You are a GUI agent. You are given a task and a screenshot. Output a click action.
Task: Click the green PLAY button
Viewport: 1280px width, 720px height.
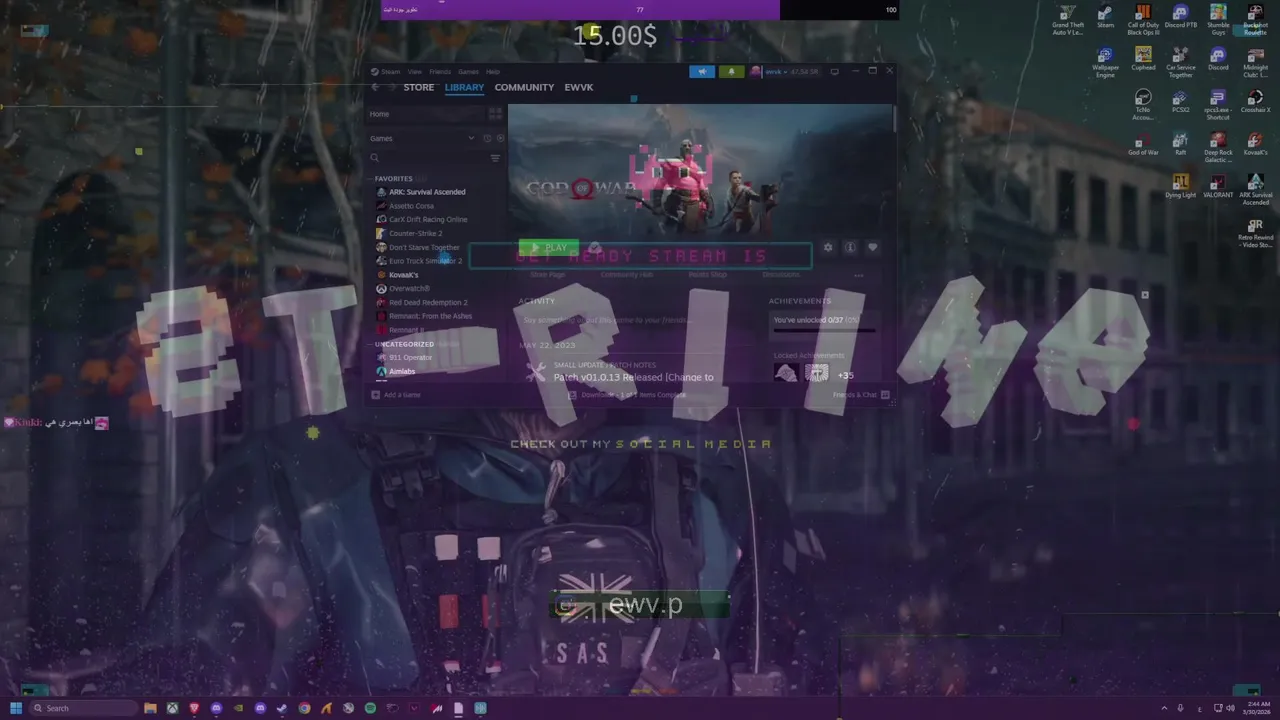coord(548,247)
